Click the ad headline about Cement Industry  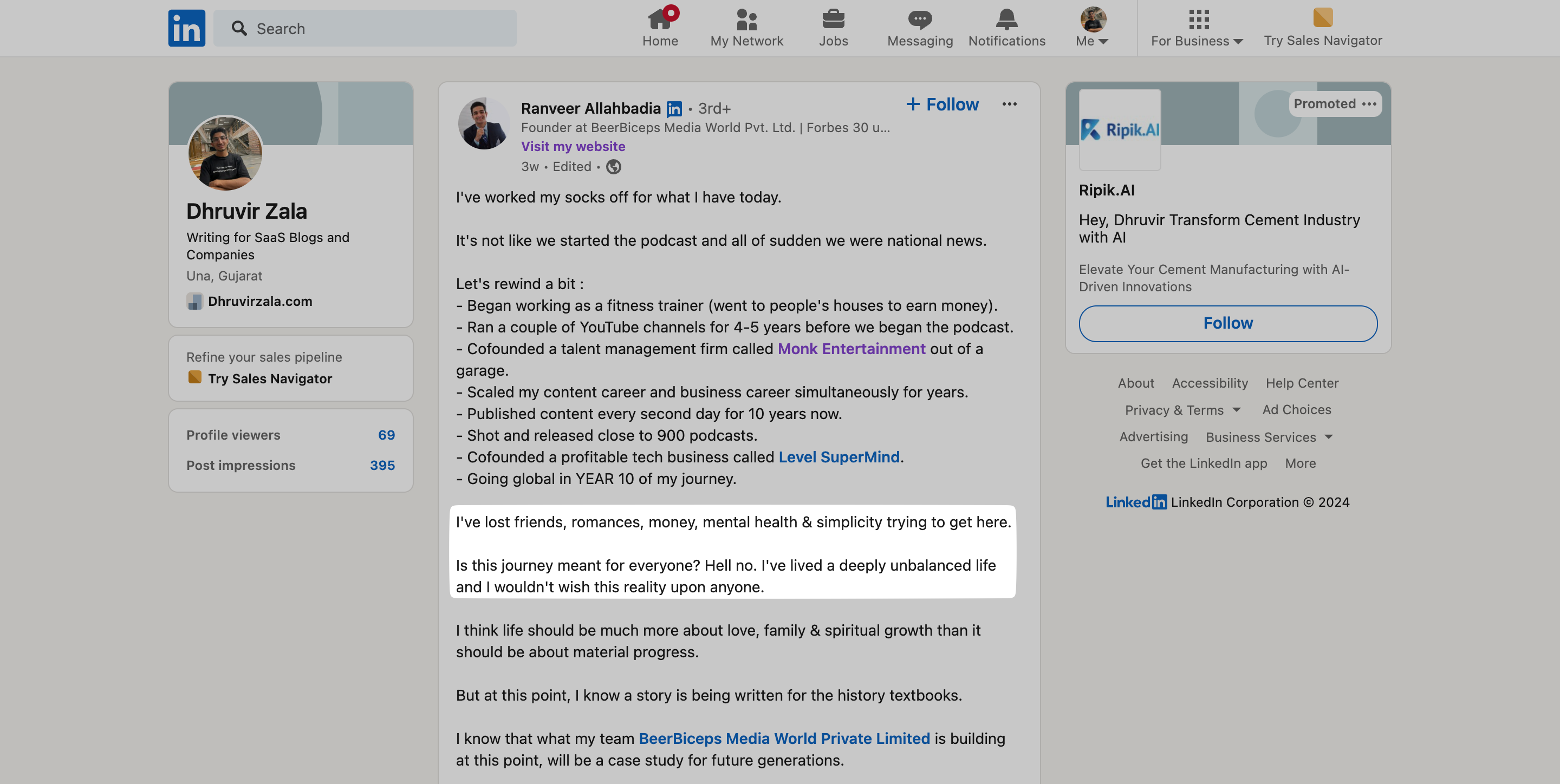1219,228
